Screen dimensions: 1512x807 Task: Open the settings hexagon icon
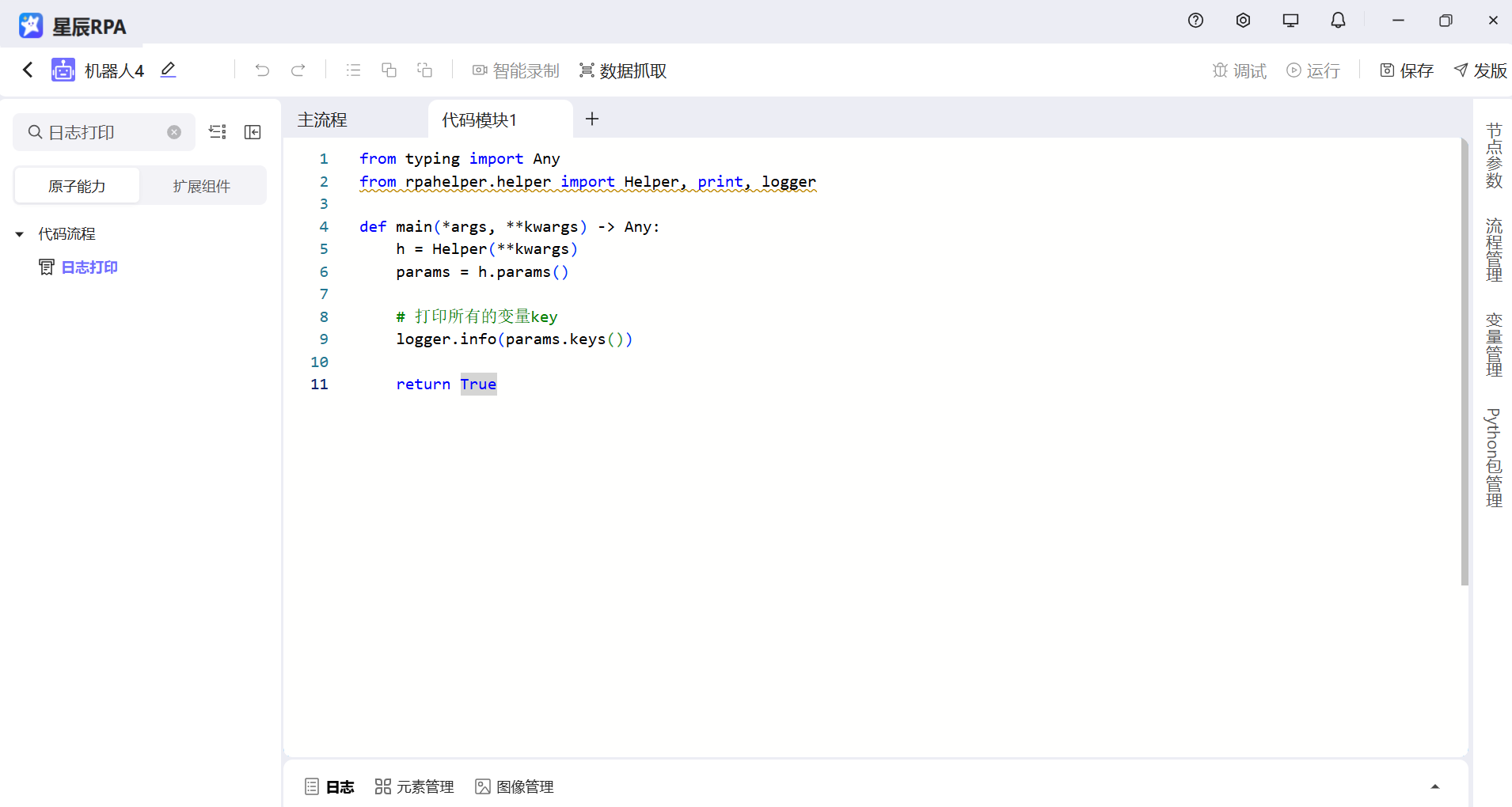point(1243,21)
